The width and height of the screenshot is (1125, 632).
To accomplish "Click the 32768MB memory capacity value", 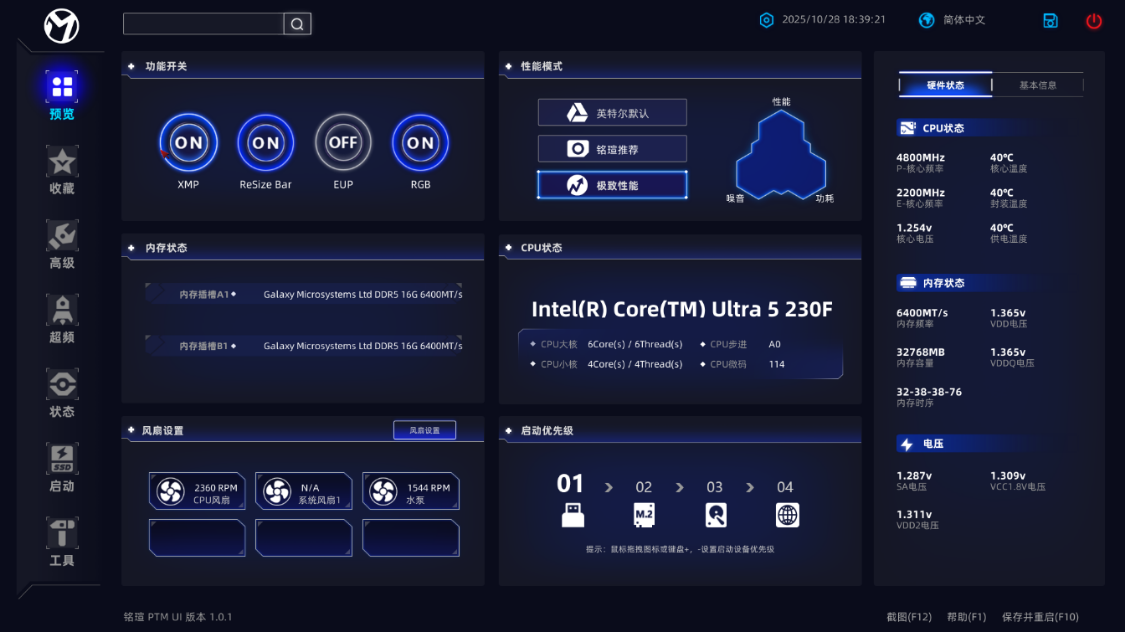I will 921,352.
